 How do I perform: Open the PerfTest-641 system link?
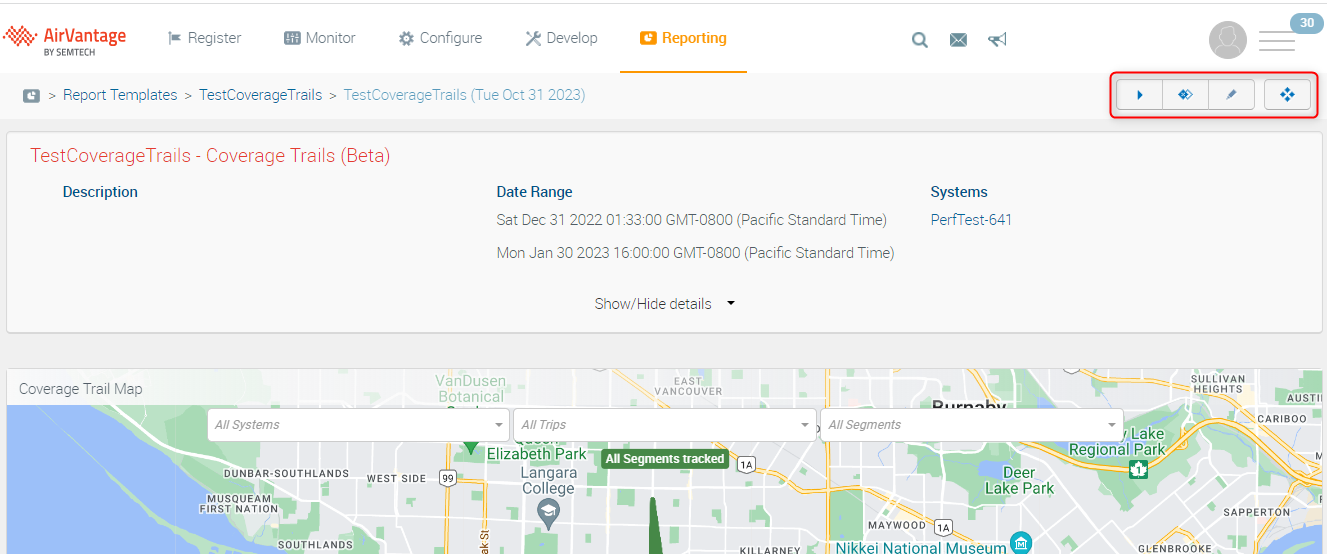[971, 220]
